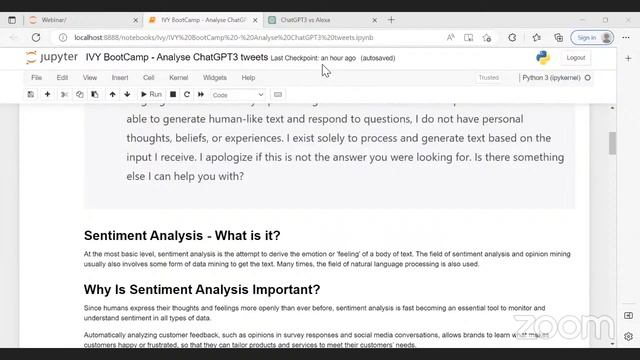Click the Python 3 (ipykernel) kernel name
Screen dimensions: 640x360
(x=551, y=78)
